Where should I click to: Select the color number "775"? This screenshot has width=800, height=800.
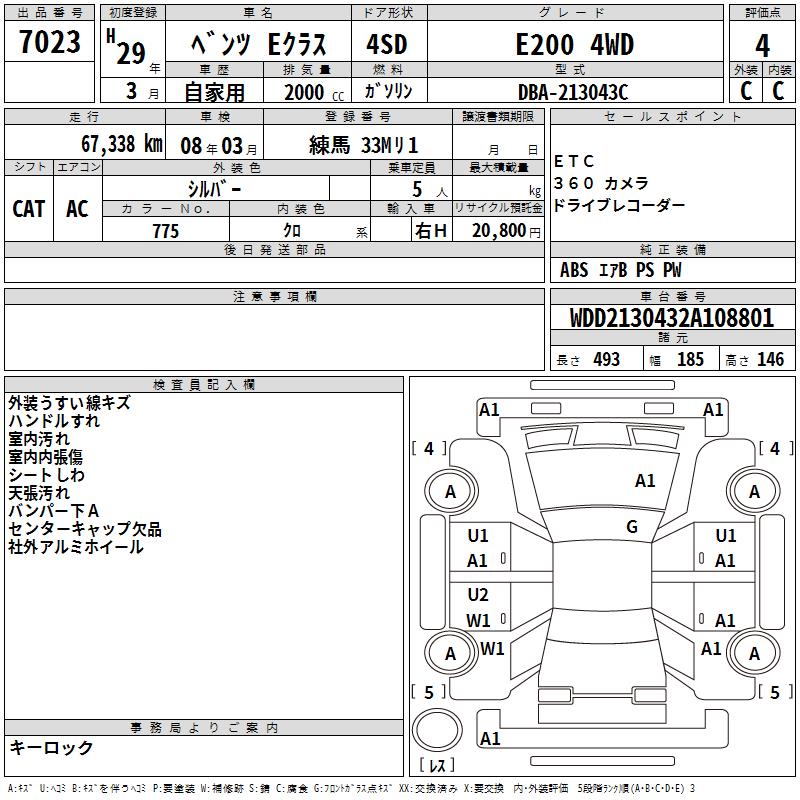[166, 231]
